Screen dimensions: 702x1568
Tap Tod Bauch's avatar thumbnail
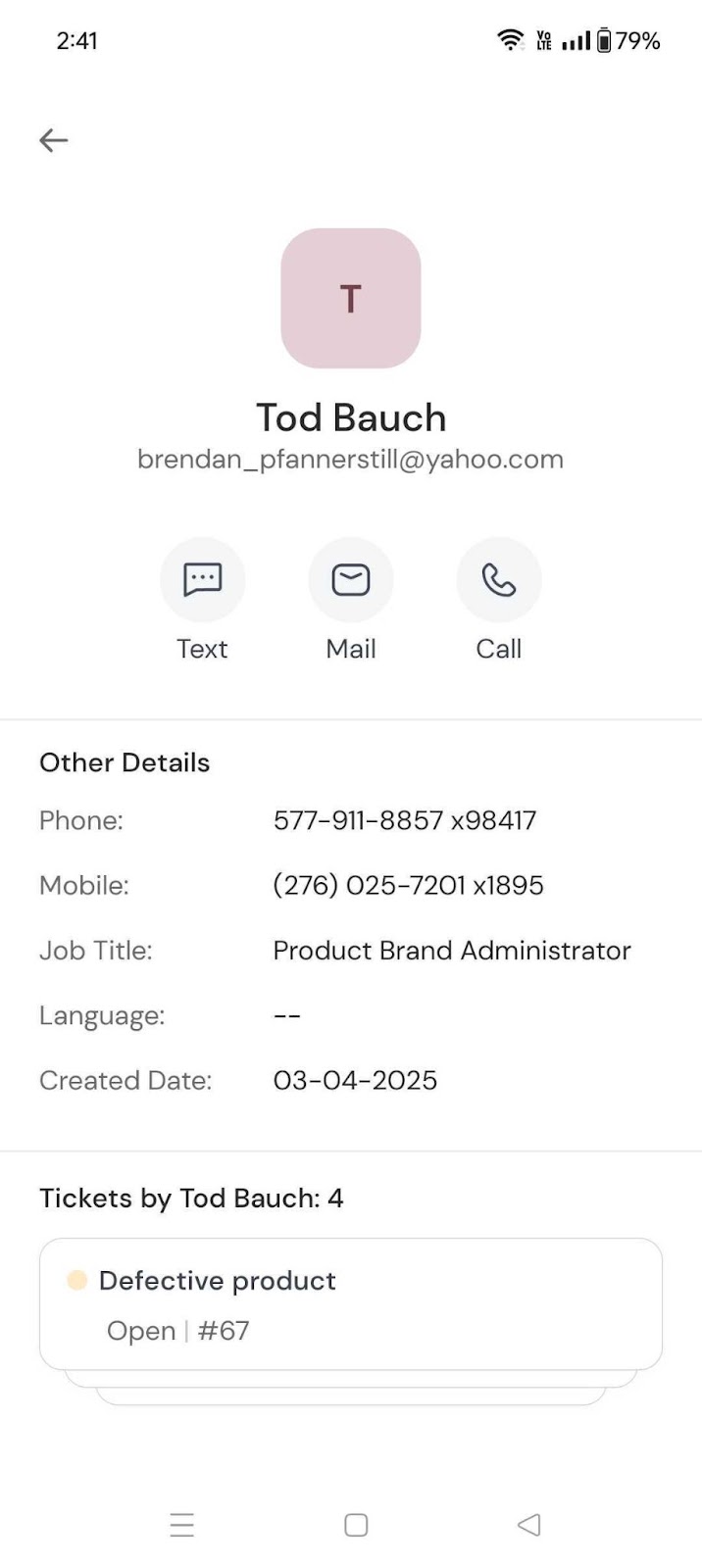pyautogui.click(x=351, y=298)
